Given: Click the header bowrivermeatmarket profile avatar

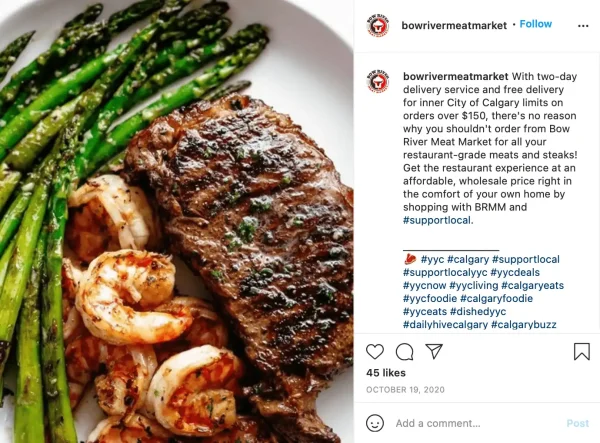Looking at the screenshot, I should [x=378, y=26].
